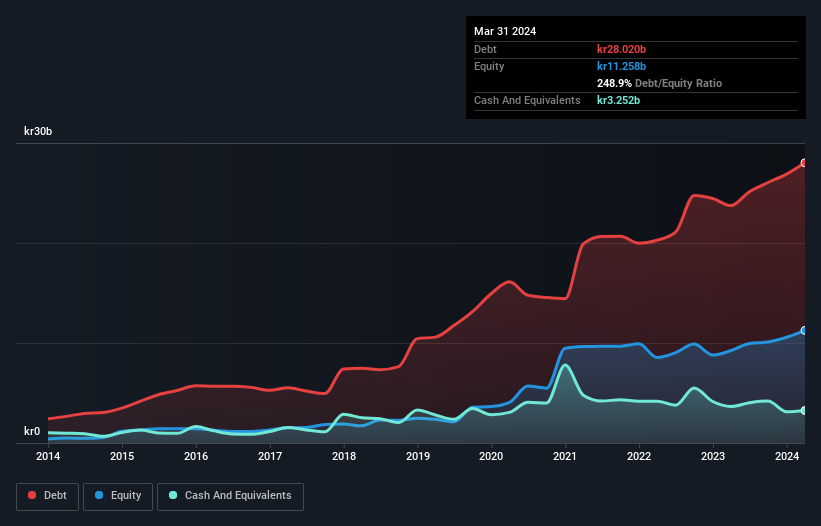The width and height of the screenshot is (821, 526).
Task: Click the 2016 x-axis label
Action: click(196, 456)
